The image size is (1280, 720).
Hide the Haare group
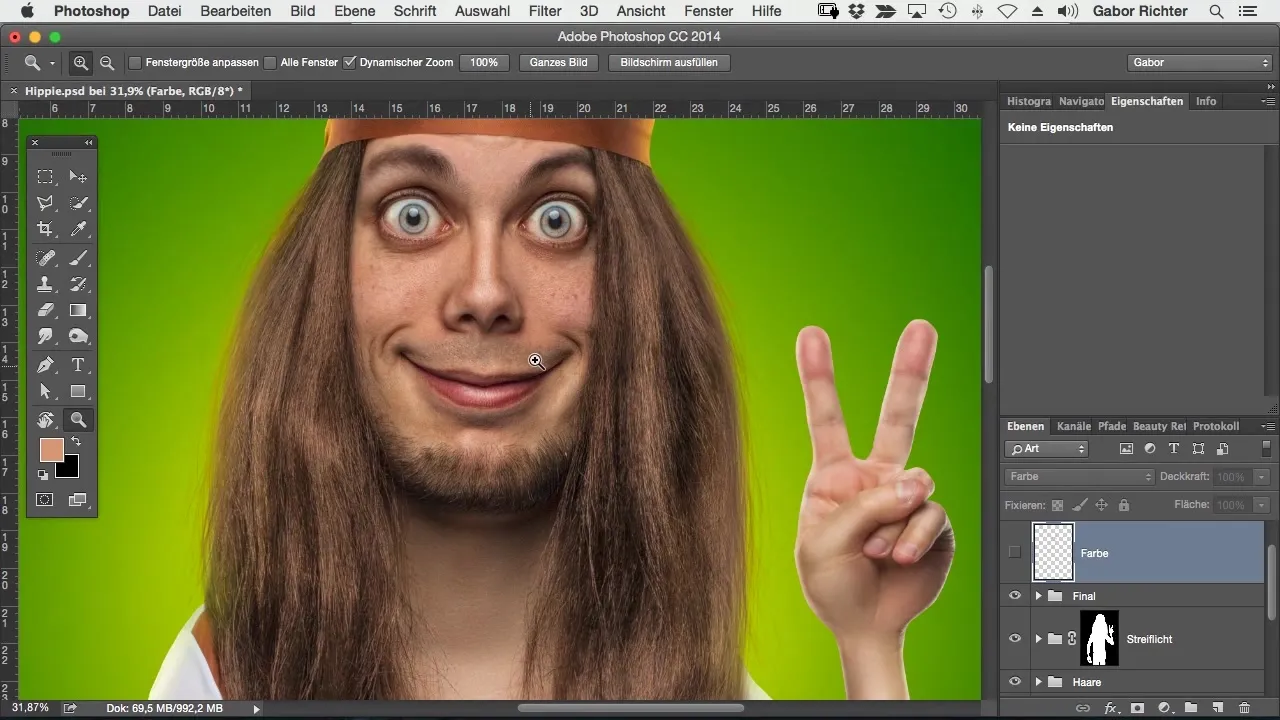pyautogui.click(x=1015, y=682)
